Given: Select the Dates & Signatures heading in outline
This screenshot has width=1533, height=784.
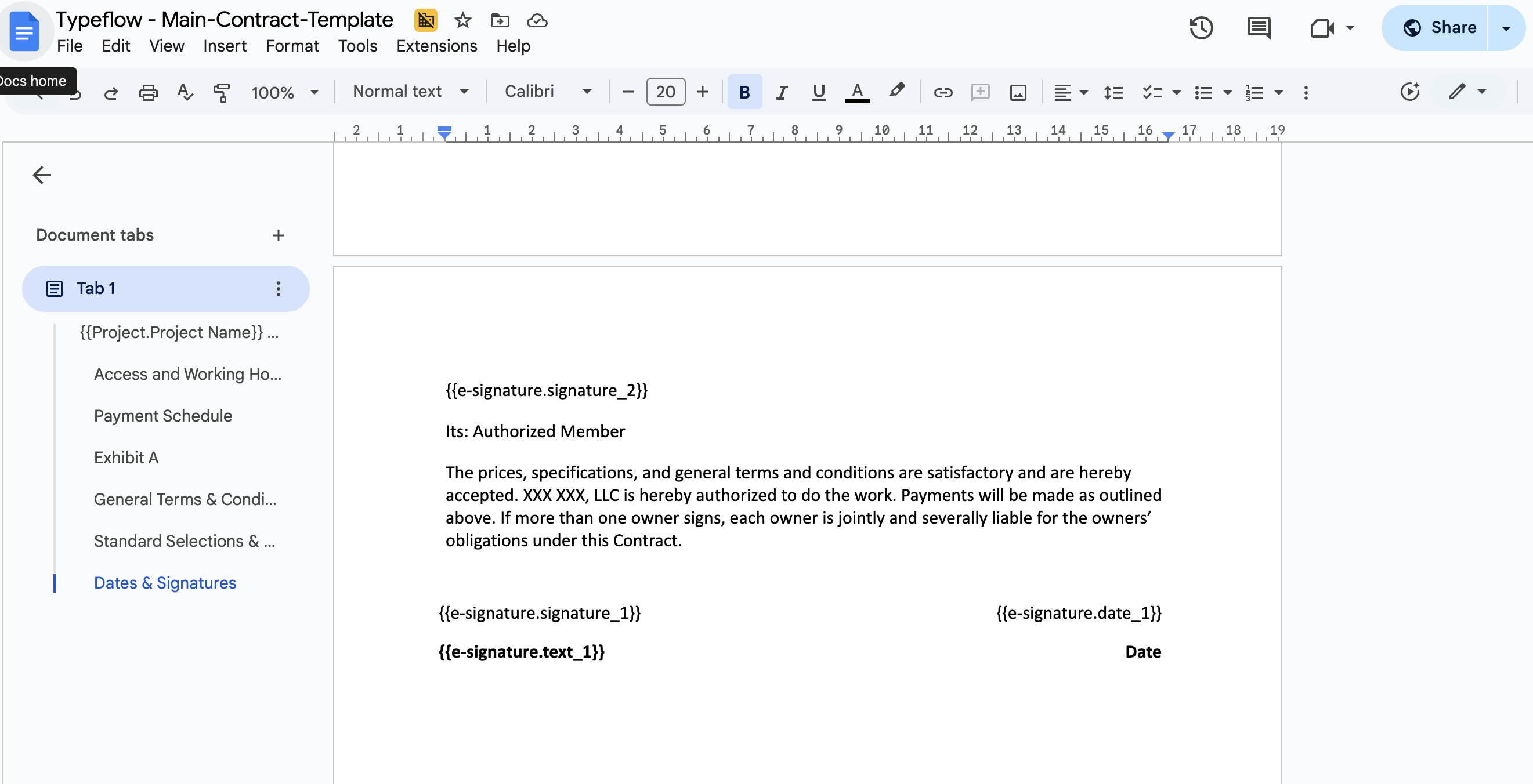Looking at the screenshot, I should pos(165,583).
